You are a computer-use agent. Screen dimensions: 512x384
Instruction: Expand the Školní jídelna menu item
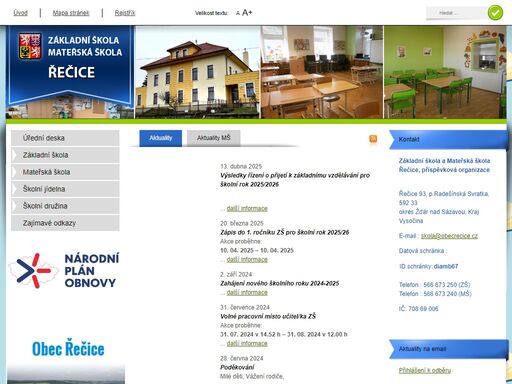click(65, 189)
